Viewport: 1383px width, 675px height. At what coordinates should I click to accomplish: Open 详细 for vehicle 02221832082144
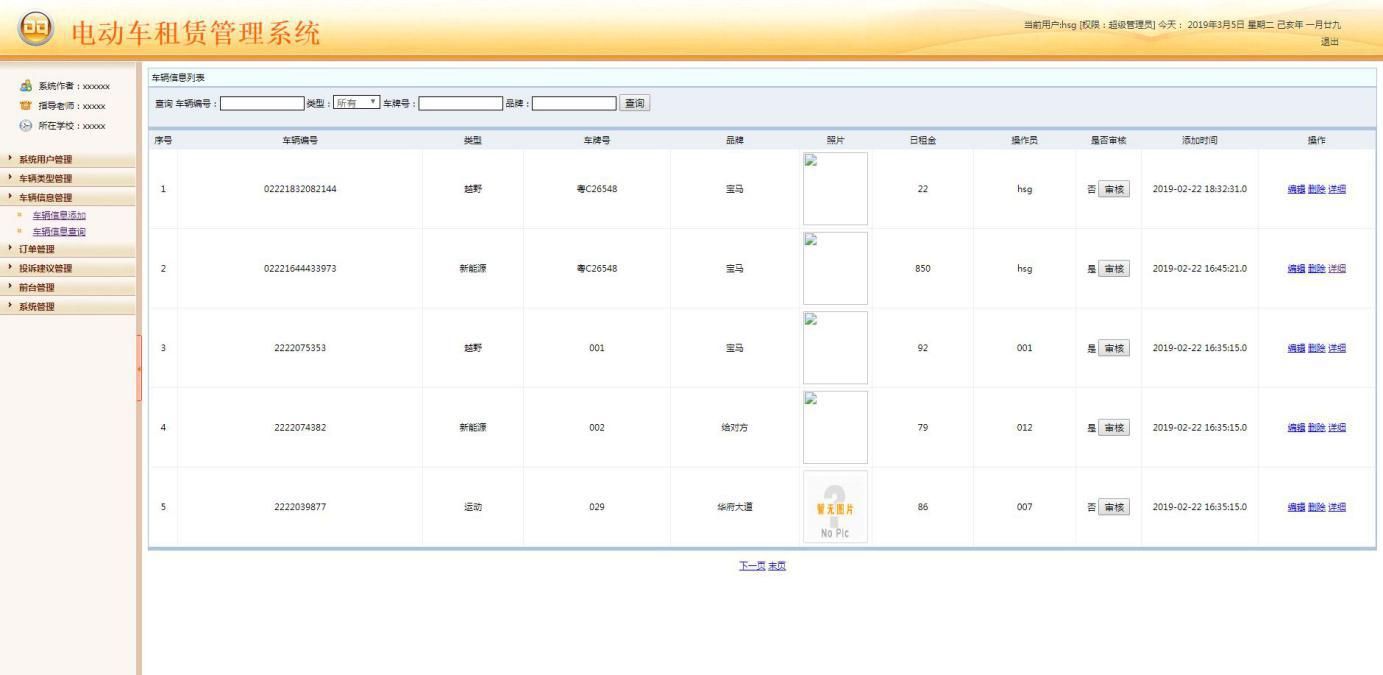1337,189
